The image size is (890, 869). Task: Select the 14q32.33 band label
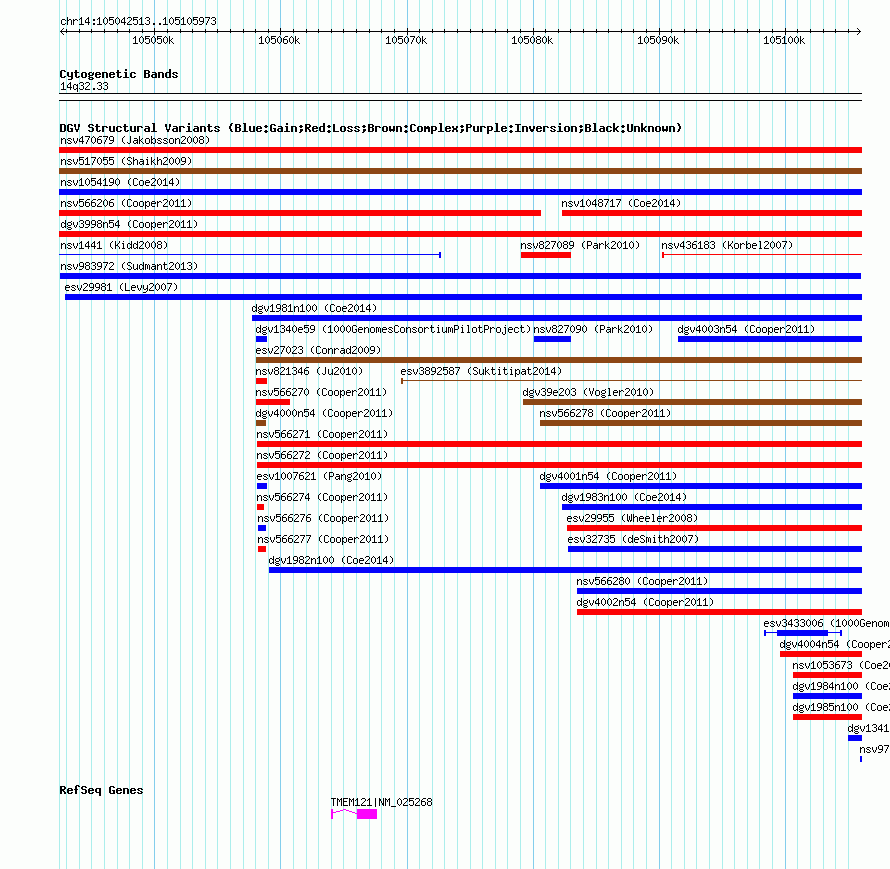pyautogui.click(x=84, y=86)
